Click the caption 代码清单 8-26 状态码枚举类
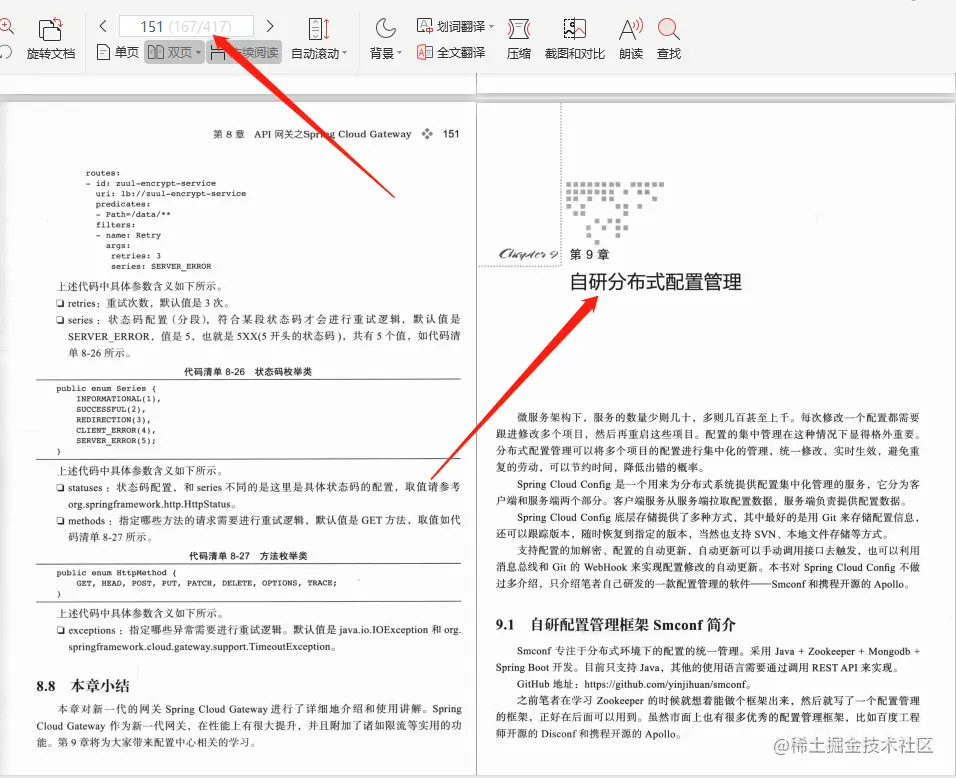This screenshot has width=956, height=778. [x=248, y=371]
